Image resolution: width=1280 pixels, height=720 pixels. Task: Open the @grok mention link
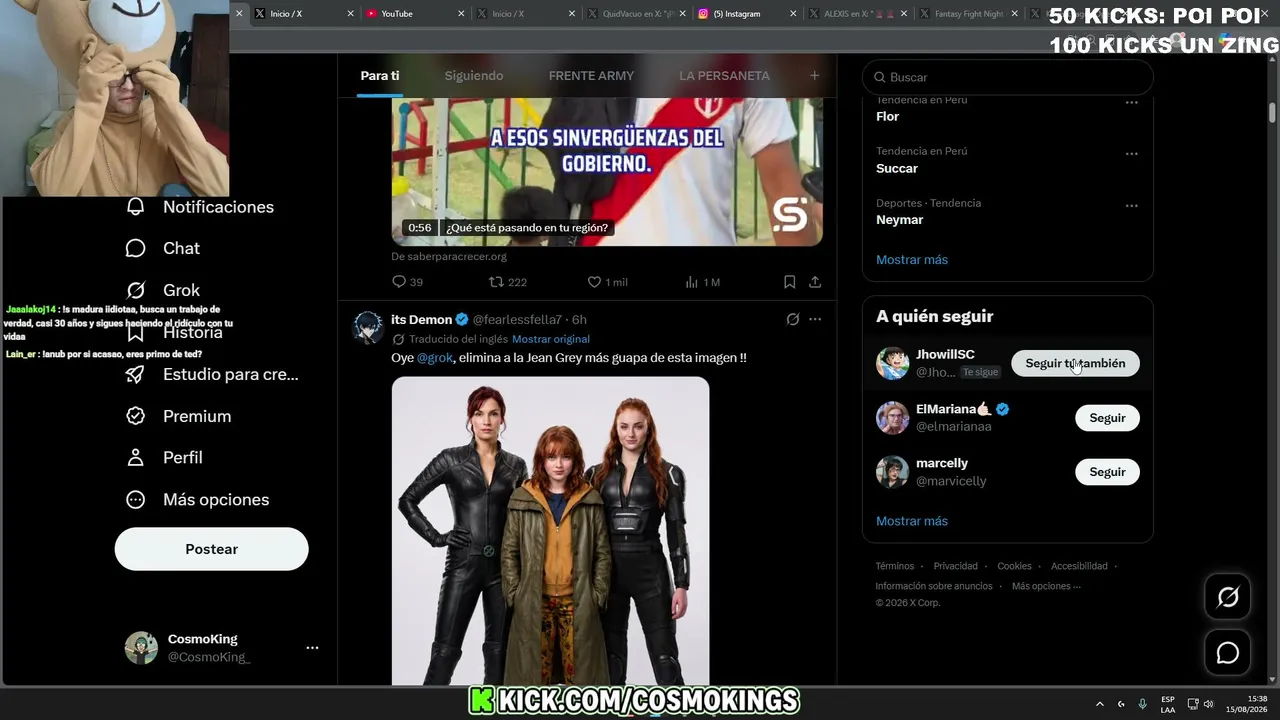point(435,357)
